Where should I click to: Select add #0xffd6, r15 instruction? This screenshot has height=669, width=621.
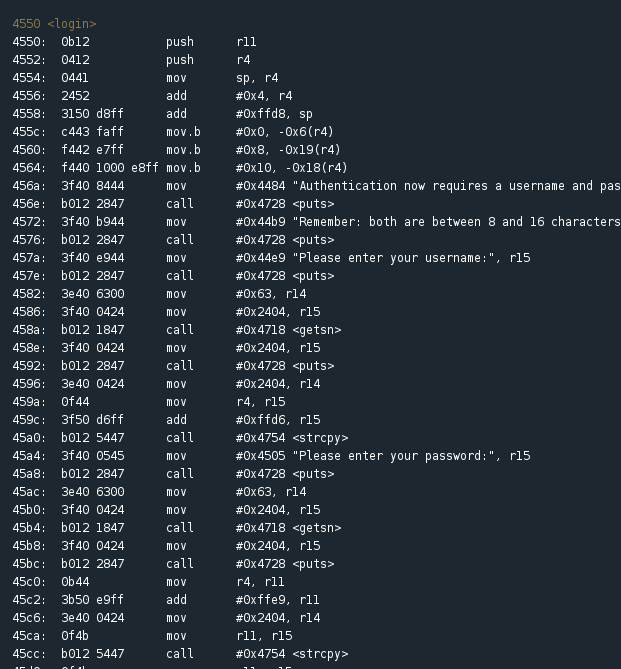[x=166, y=420]
